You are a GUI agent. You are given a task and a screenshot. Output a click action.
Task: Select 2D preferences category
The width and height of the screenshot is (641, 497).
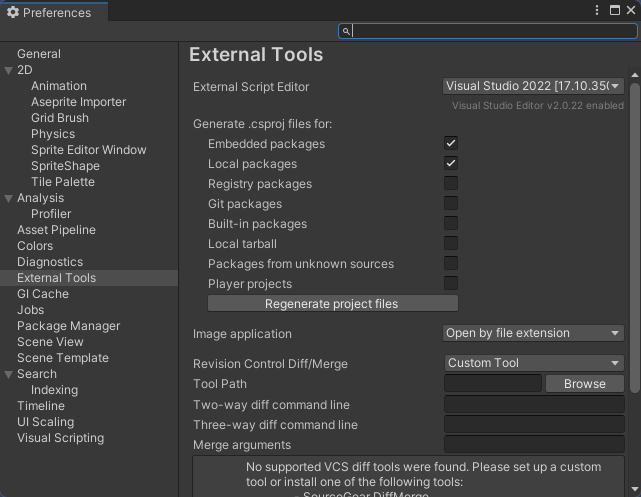coord(25,70)
